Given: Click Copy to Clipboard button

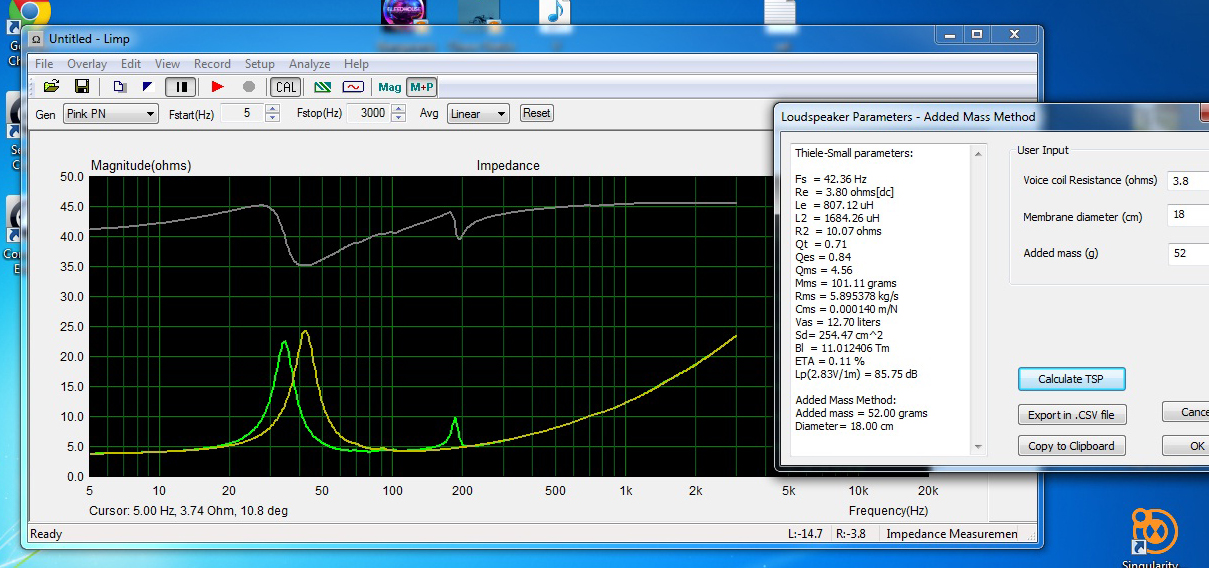Looking at the screenshot, I should 1072,446.
